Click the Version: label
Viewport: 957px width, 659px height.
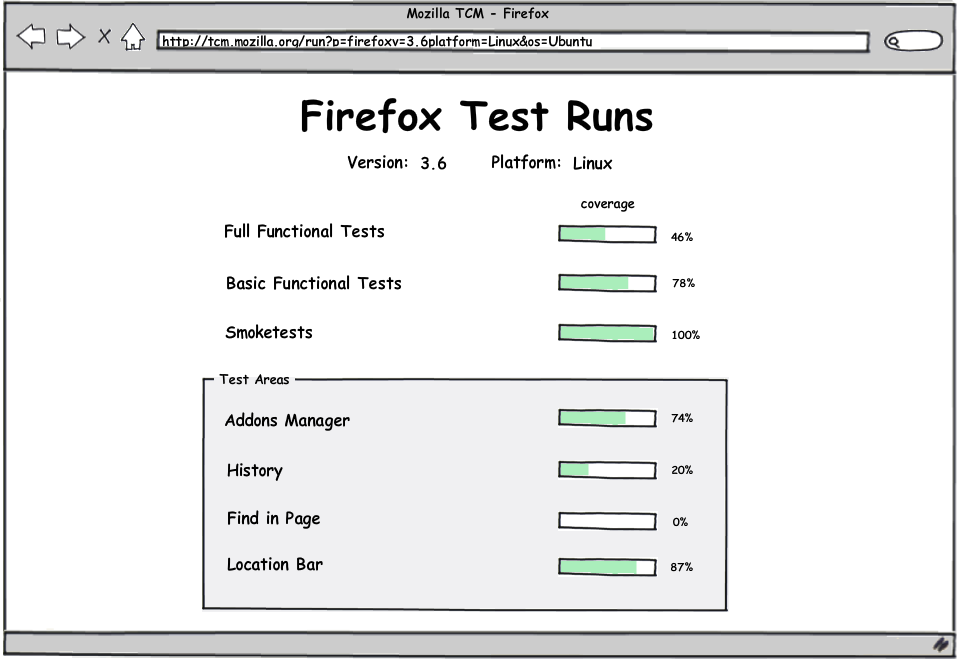(378, 162)
